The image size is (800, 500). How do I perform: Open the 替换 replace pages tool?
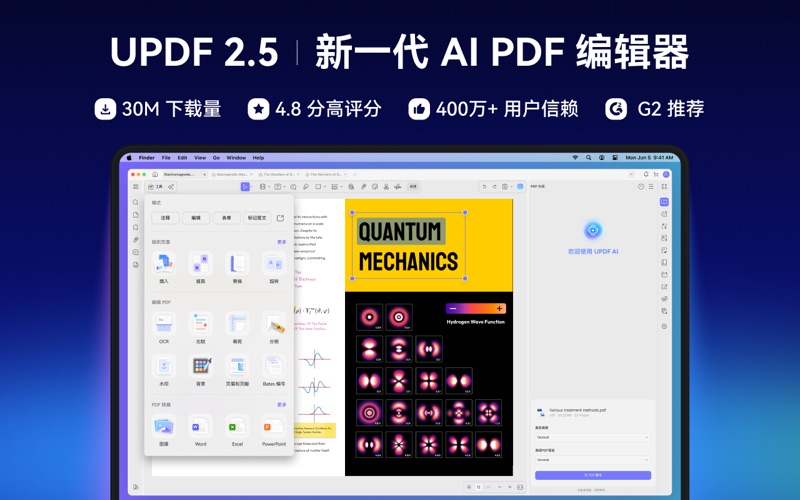coord(237,267)
